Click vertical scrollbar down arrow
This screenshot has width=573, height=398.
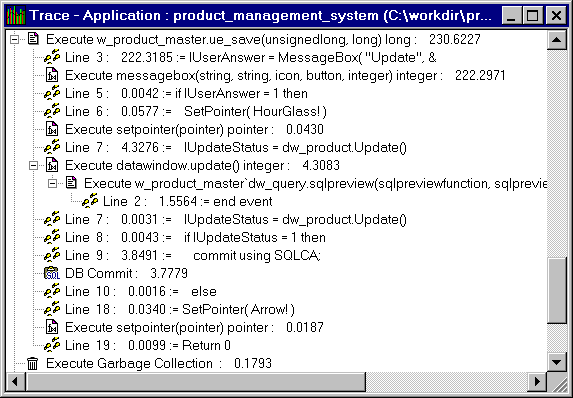point(557,363)
